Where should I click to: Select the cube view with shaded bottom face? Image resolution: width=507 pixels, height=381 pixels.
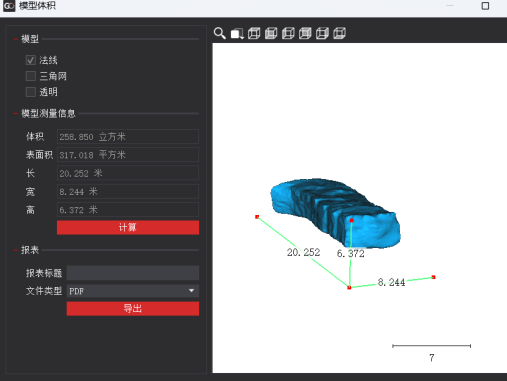click(339, 33)
